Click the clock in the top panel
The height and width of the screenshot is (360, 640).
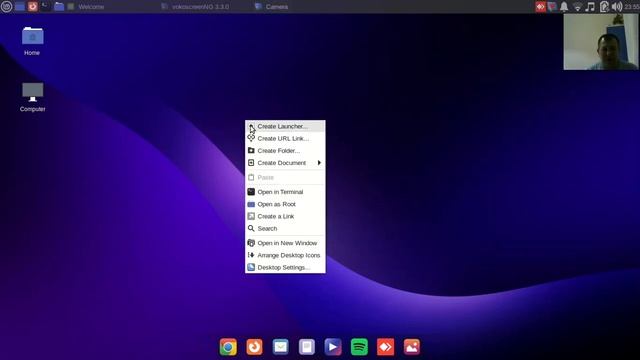tap(632, 7)
